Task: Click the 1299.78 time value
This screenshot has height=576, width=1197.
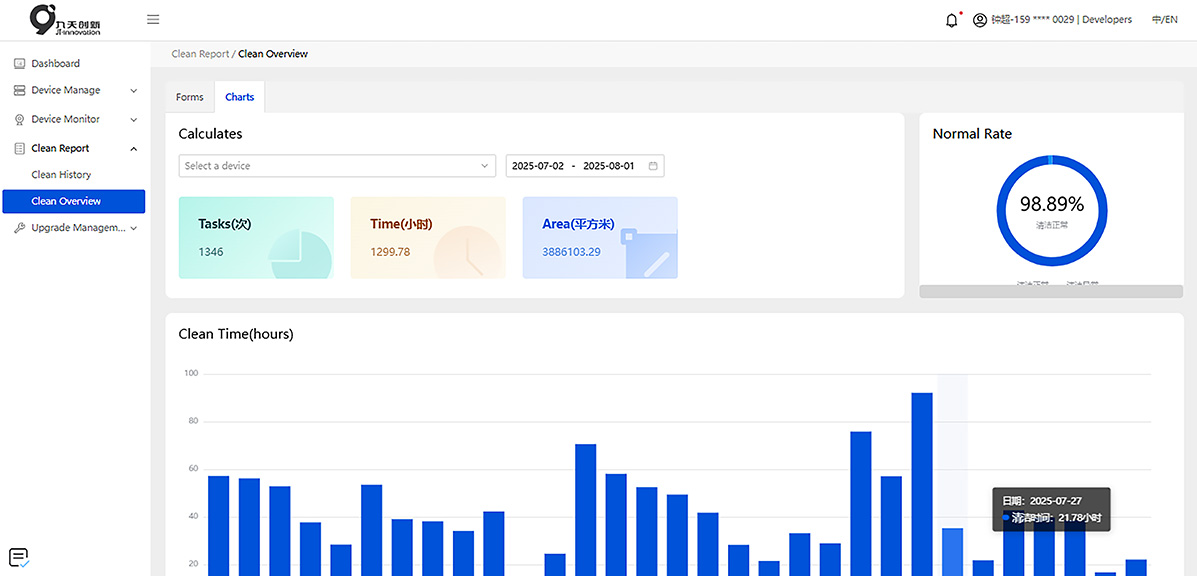Action: (390, 251)
